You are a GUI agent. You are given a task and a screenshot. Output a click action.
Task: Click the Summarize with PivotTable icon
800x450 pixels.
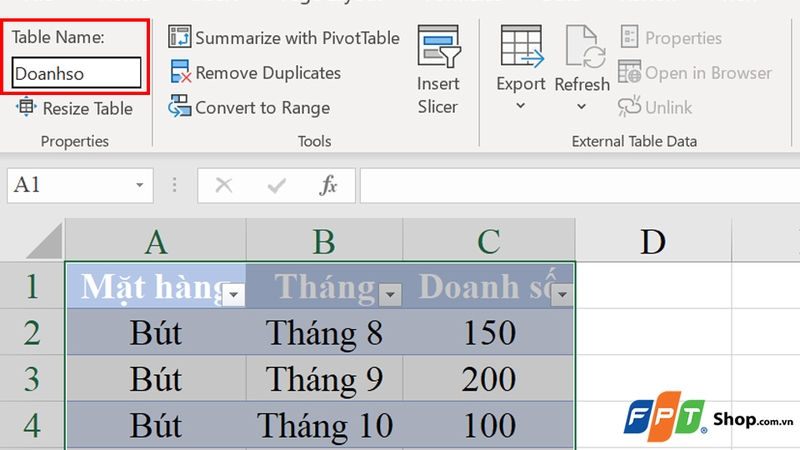180,37
